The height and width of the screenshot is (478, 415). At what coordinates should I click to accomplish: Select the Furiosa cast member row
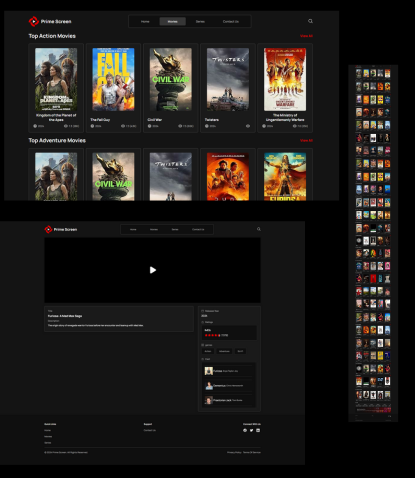click(x=229, y=371)
